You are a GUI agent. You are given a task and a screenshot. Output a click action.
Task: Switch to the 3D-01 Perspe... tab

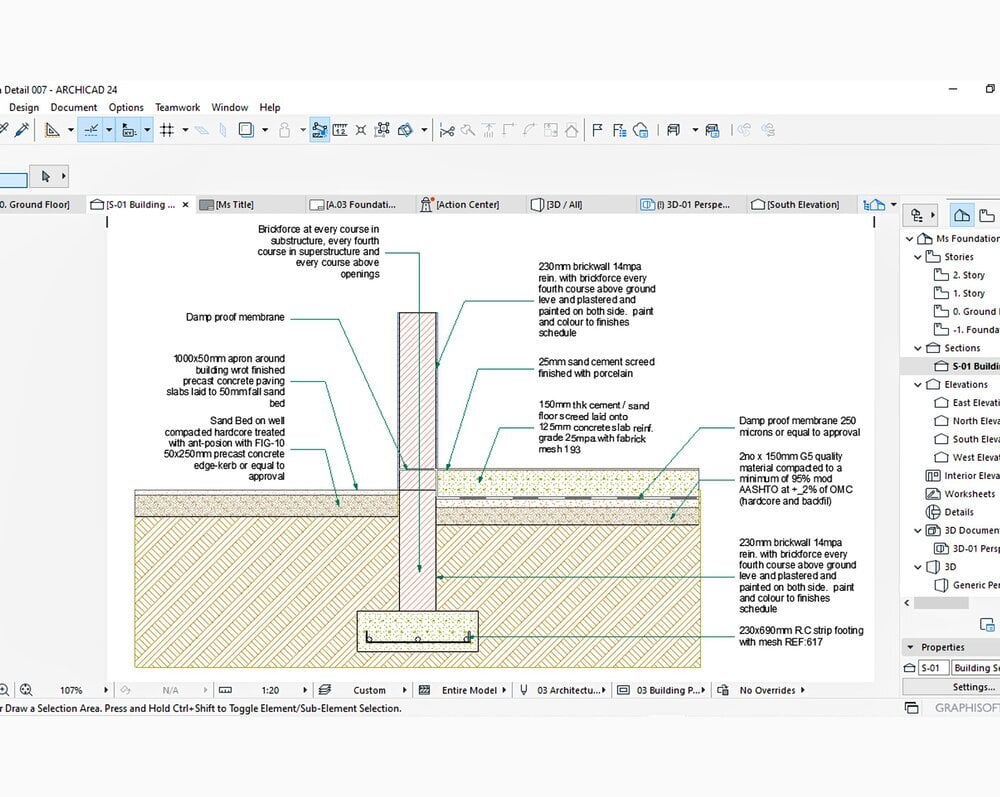[693, 205]
